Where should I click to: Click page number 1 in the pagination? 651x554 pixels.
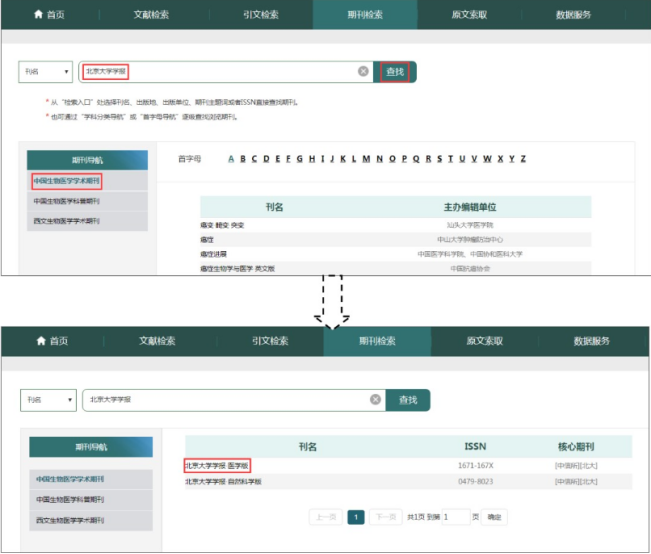(x=356, y=517)
